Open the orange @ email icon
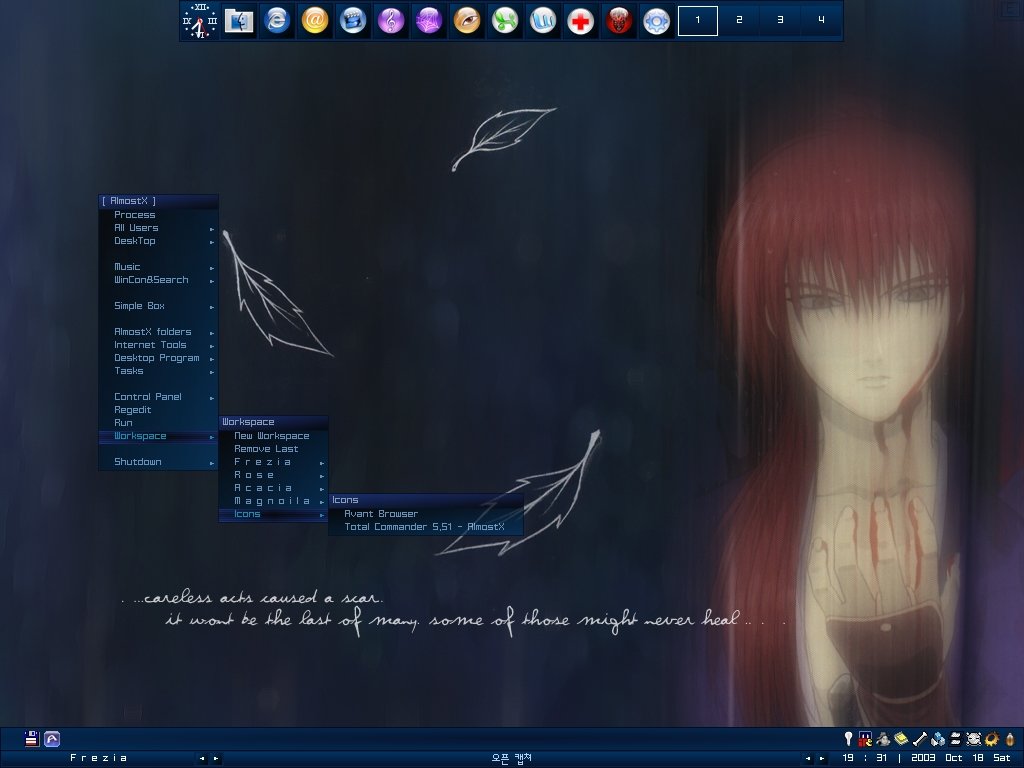This screenshot has width=1024, height=768. [x=315, y=20]
